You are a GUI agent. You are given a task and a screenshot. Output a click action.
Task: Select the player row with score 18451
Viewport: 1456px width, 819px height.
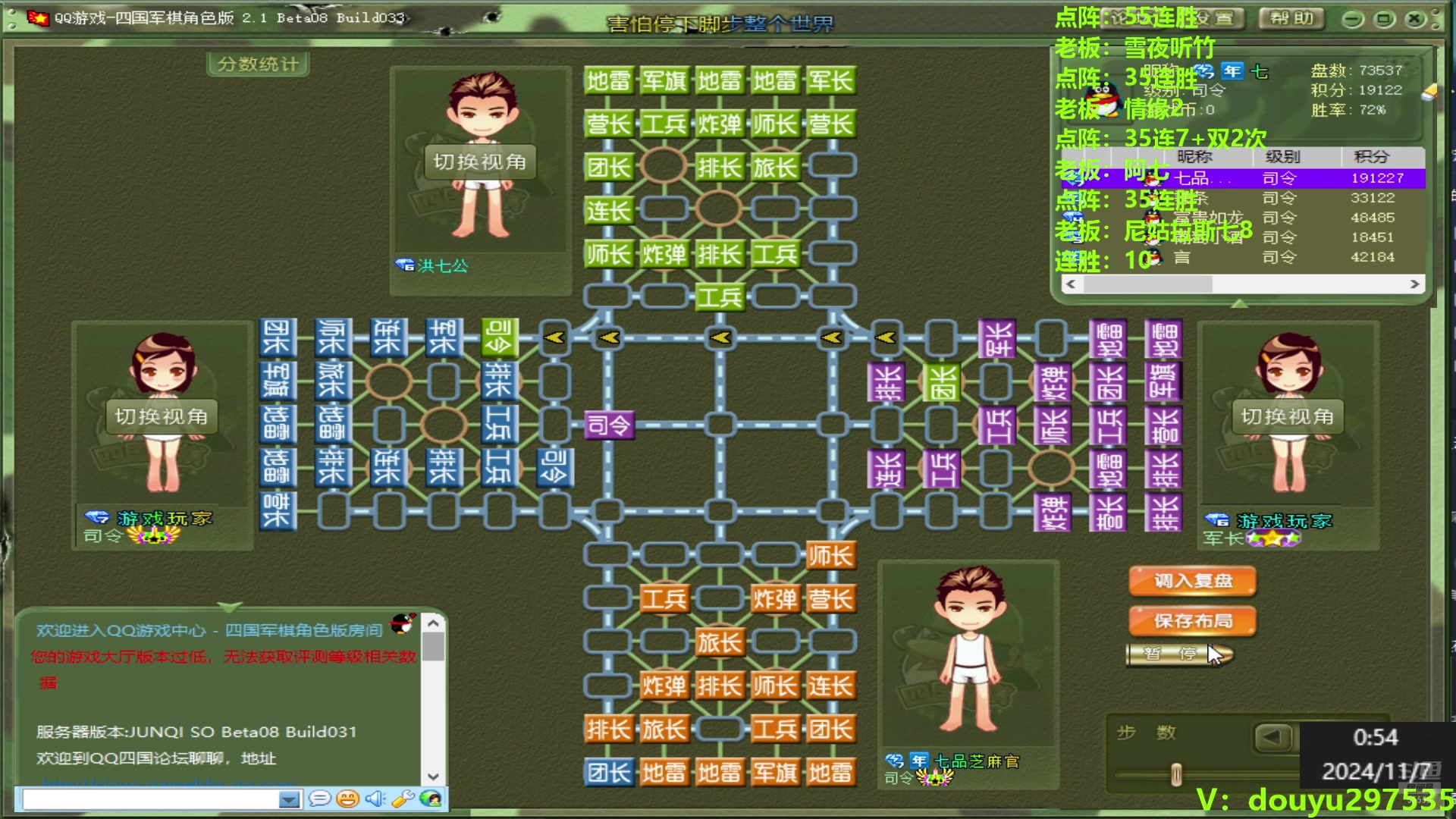1244,237
